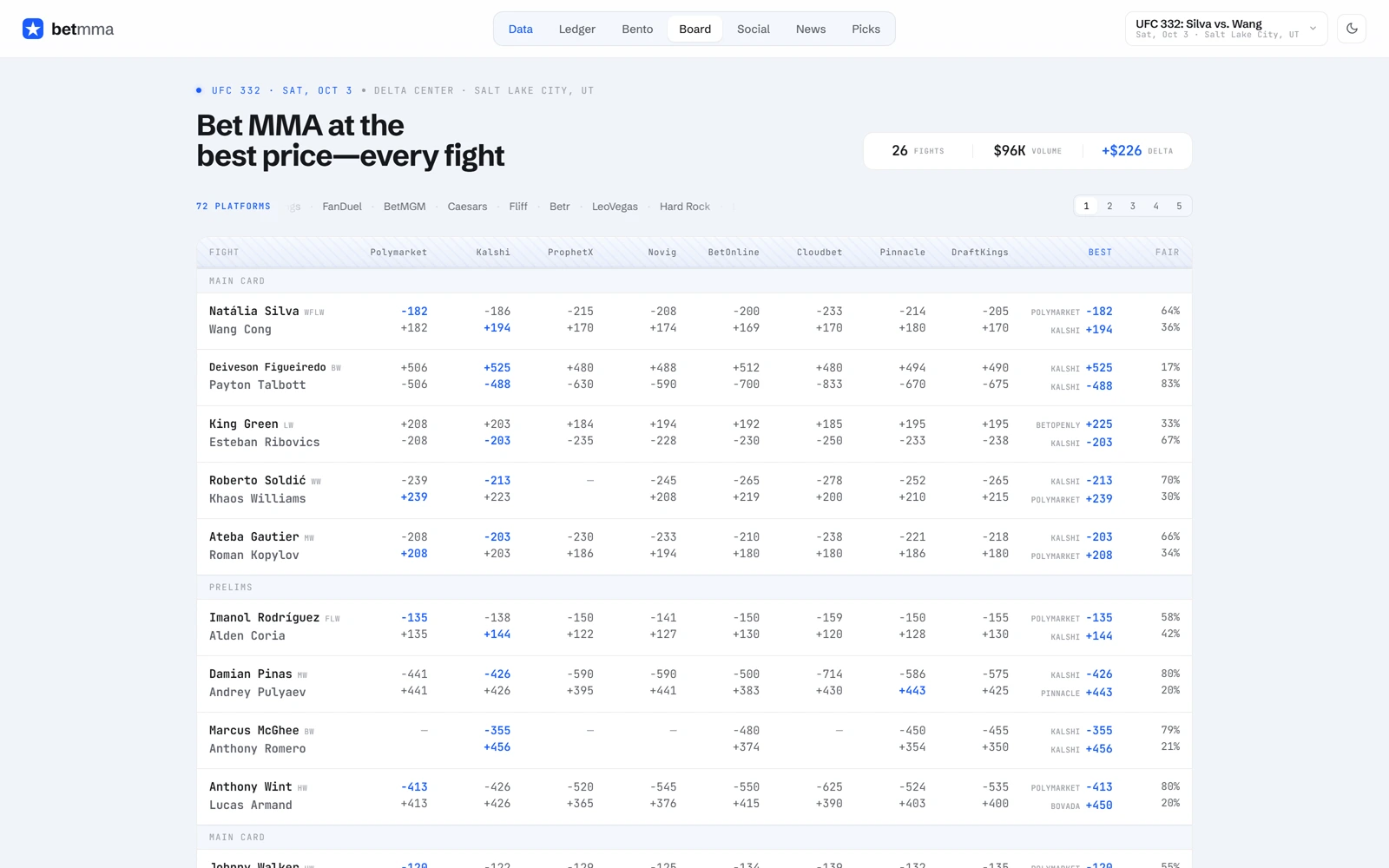Viewport: 1389px width, 868px height.
Task: Select fighter Wang Cong
Action: [x=240, y=330]
